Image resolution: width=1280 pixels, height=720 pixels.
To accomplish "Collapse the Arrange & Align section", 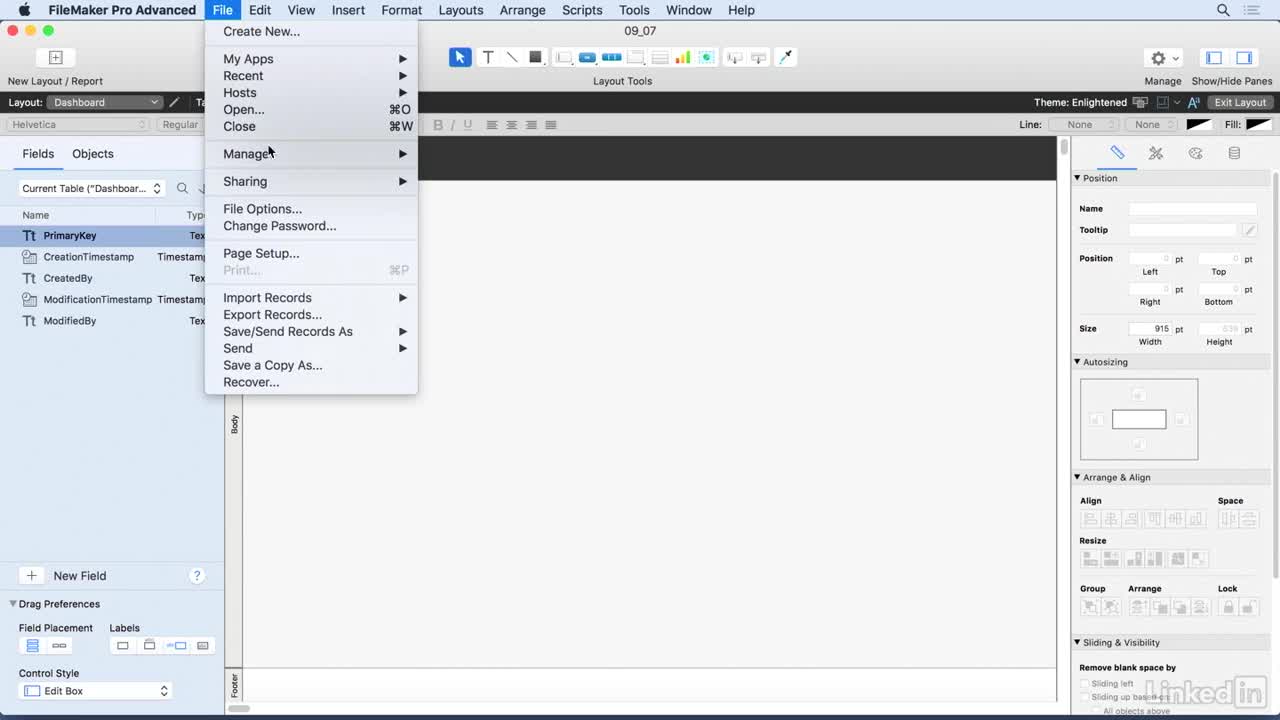I will click(x=1077, y=477).
